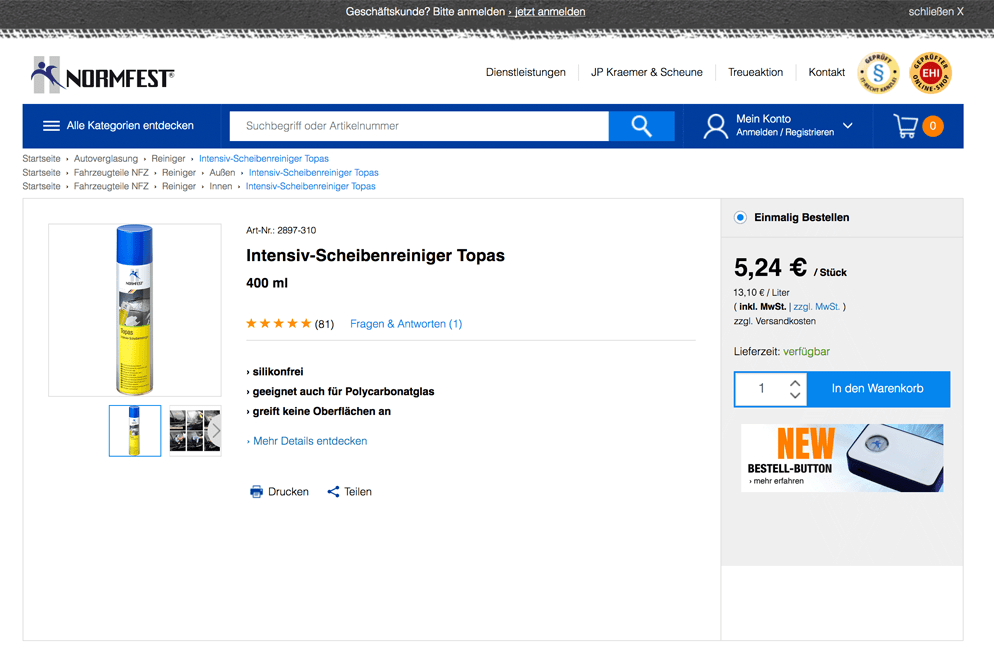This screenshot has height=660, width=994.
Task: Click the verfügbar delivery status
Action: tap(806, 351)
